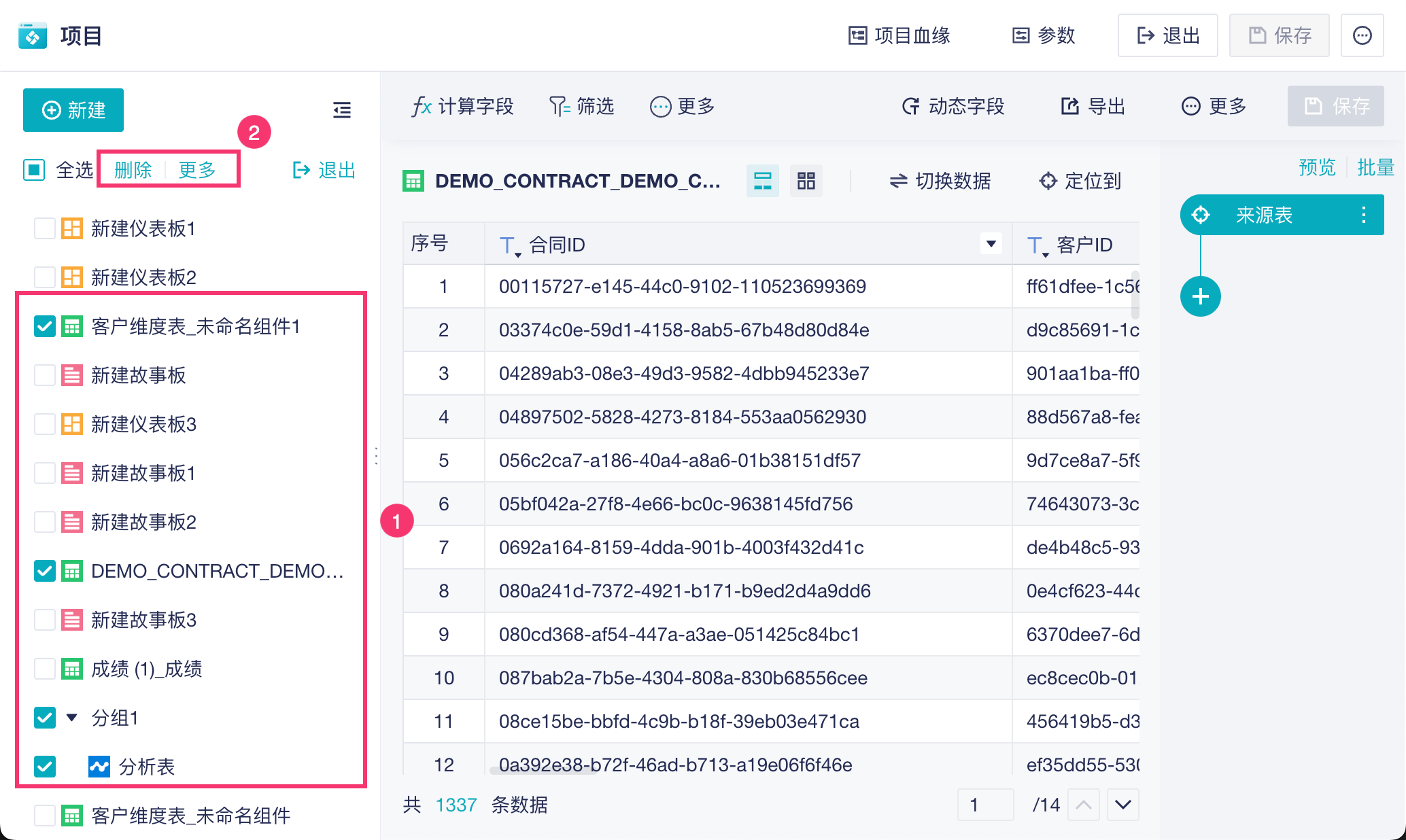Image resolution: width=1406 pixels, height=840 pixels.
Task: Open the 计算字段 formula tool
Action: 462,107
